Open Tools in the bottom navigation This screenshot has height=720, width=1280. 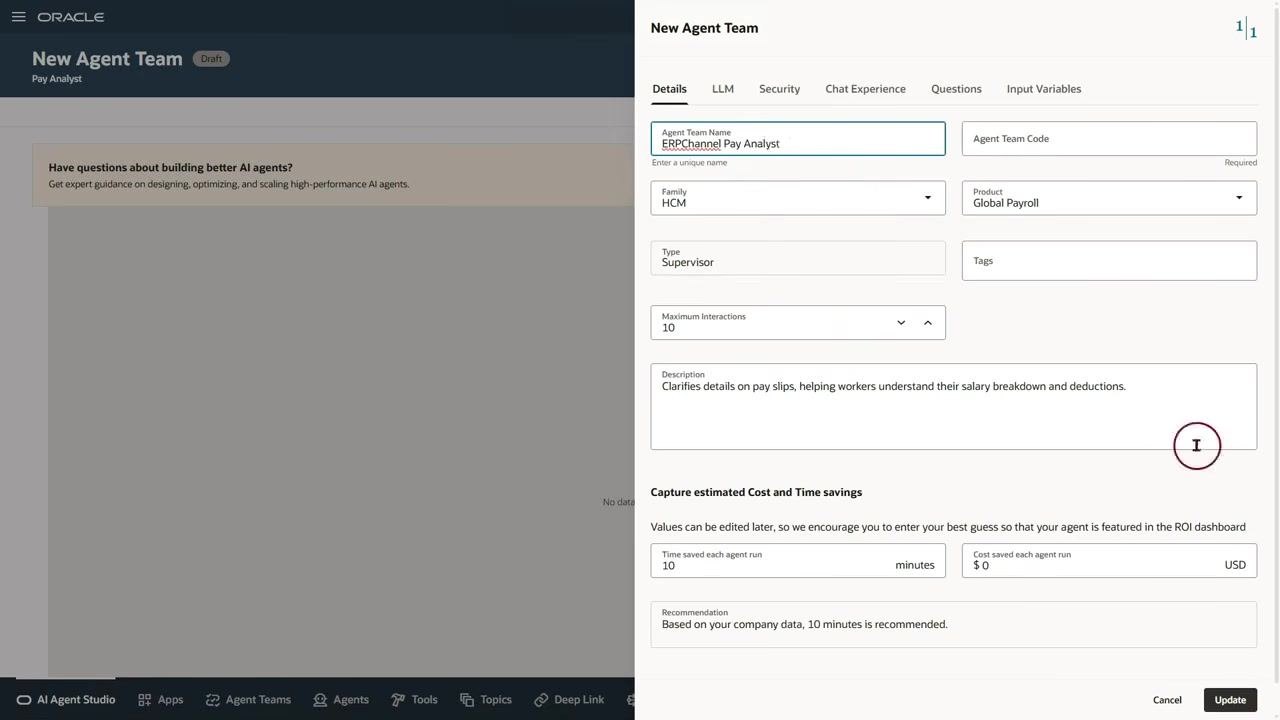[x=414, y=700]
